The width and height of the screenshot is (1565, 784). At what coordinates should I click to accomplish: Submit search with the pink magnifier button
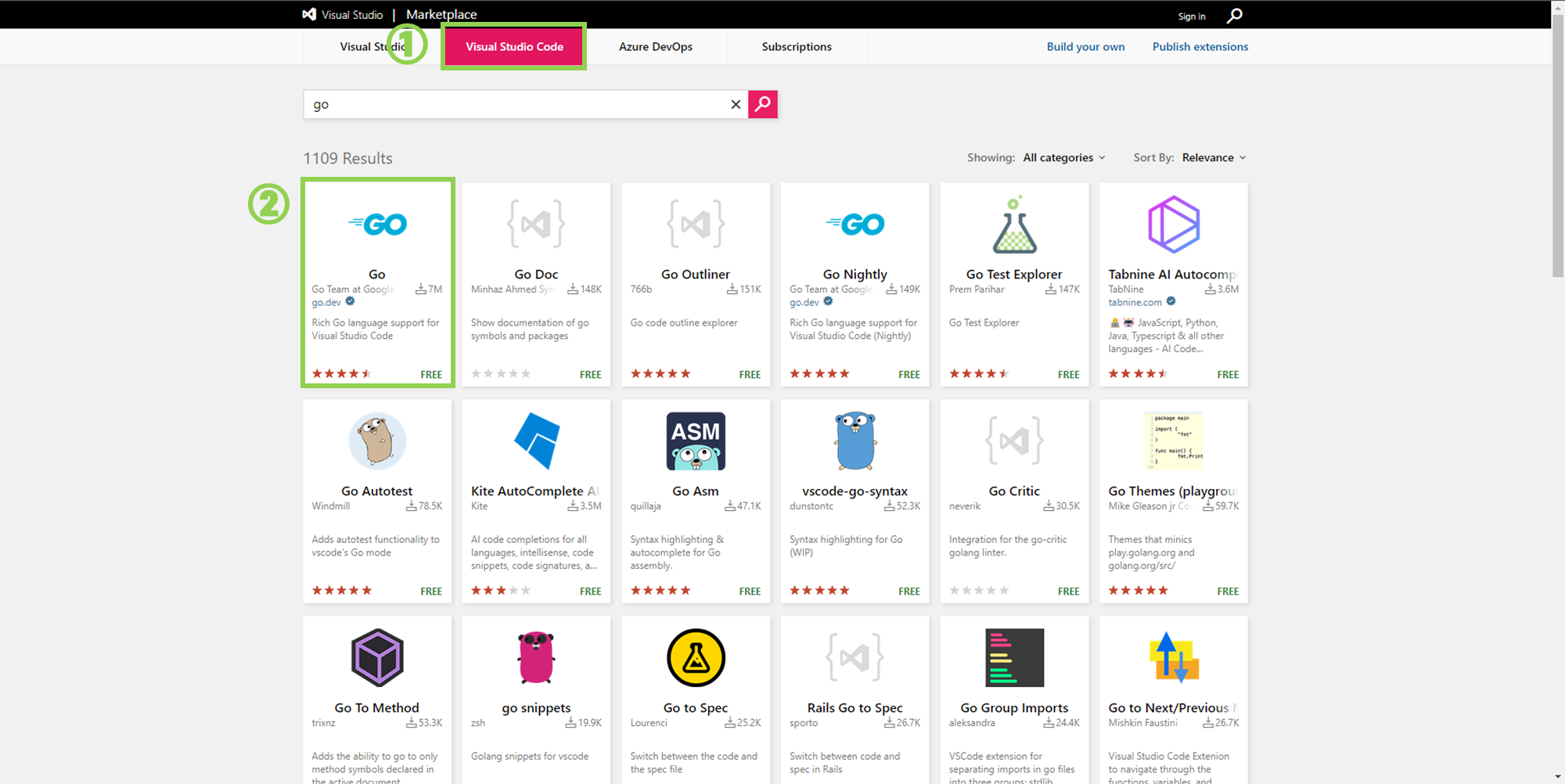[763, 104]
